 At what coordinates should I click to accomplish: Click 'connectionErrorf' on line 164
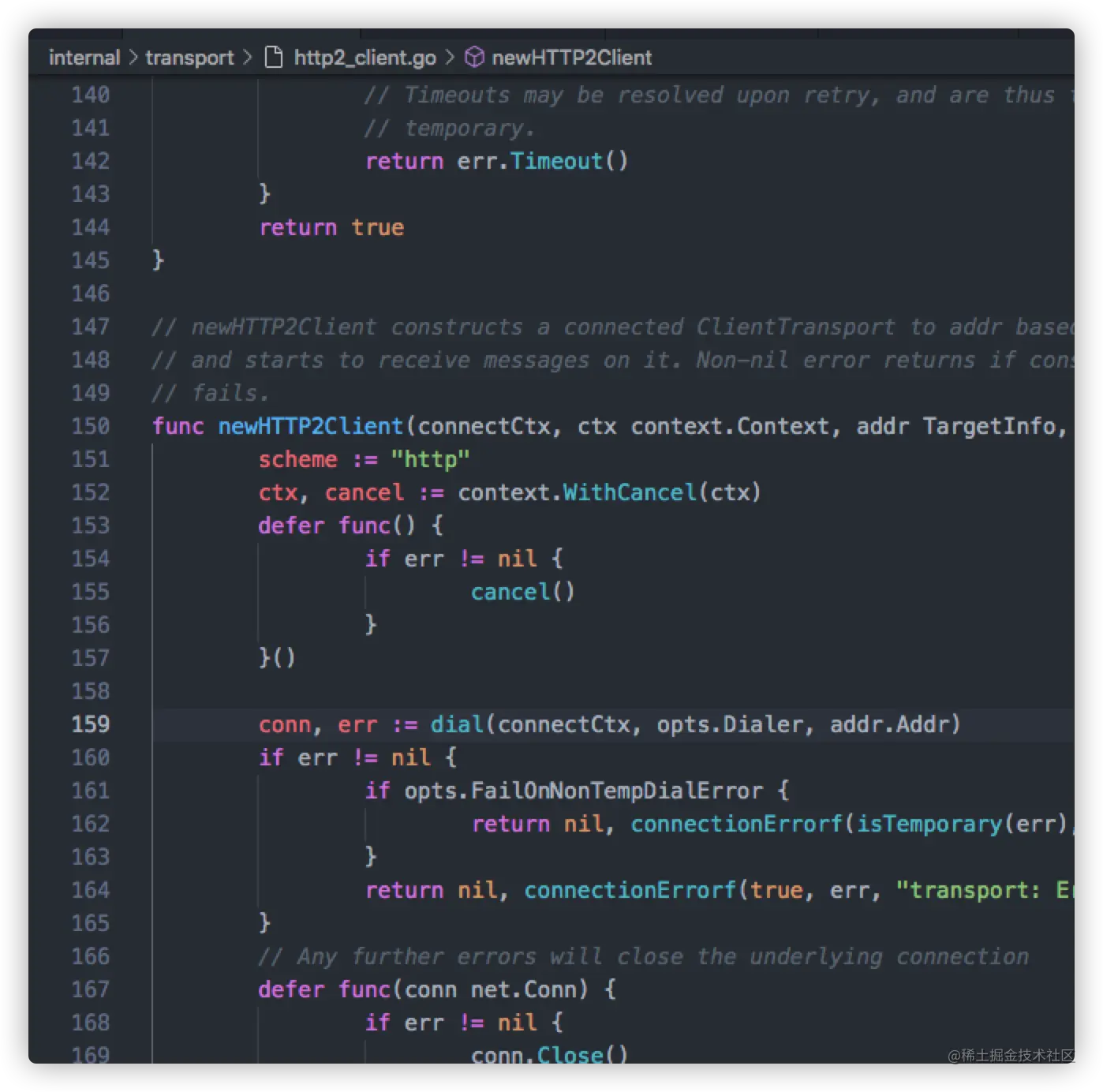[x=630, y=890]
